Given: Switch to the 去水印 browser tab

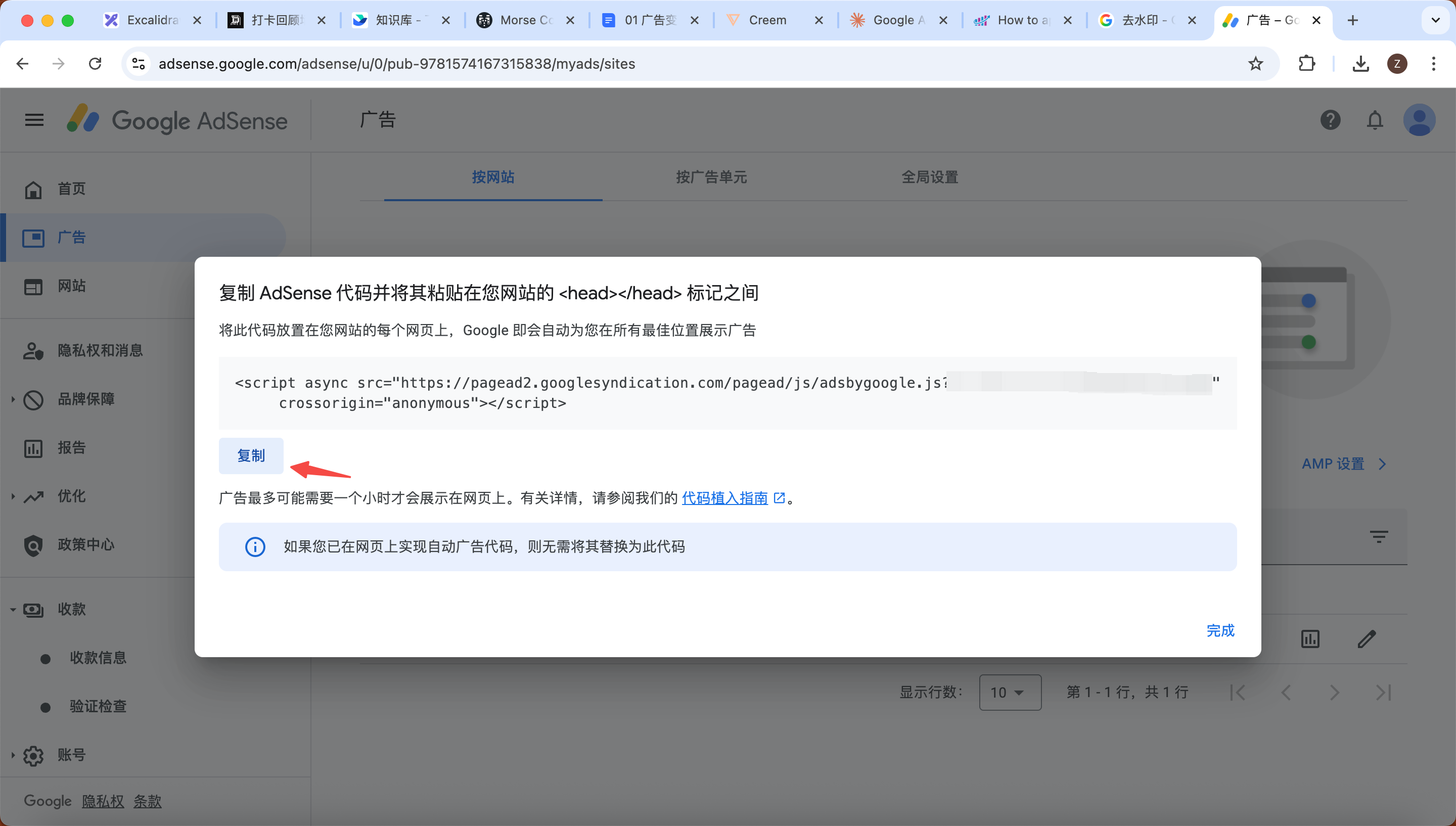Looking at the screenshot, I should 1148,20.
